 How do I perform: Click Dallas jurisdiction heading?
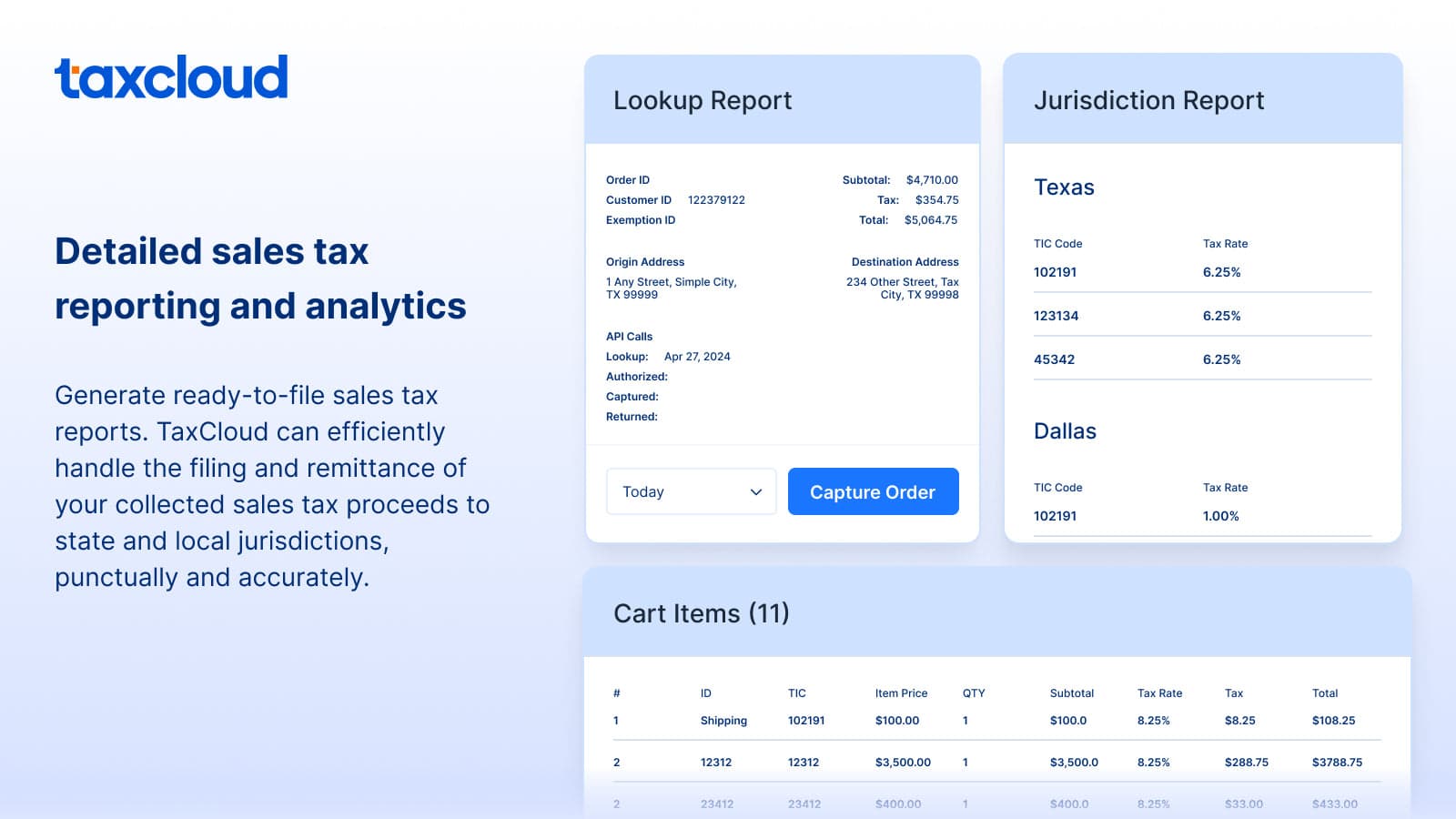pyautogui.click(x=1065, y=431)
